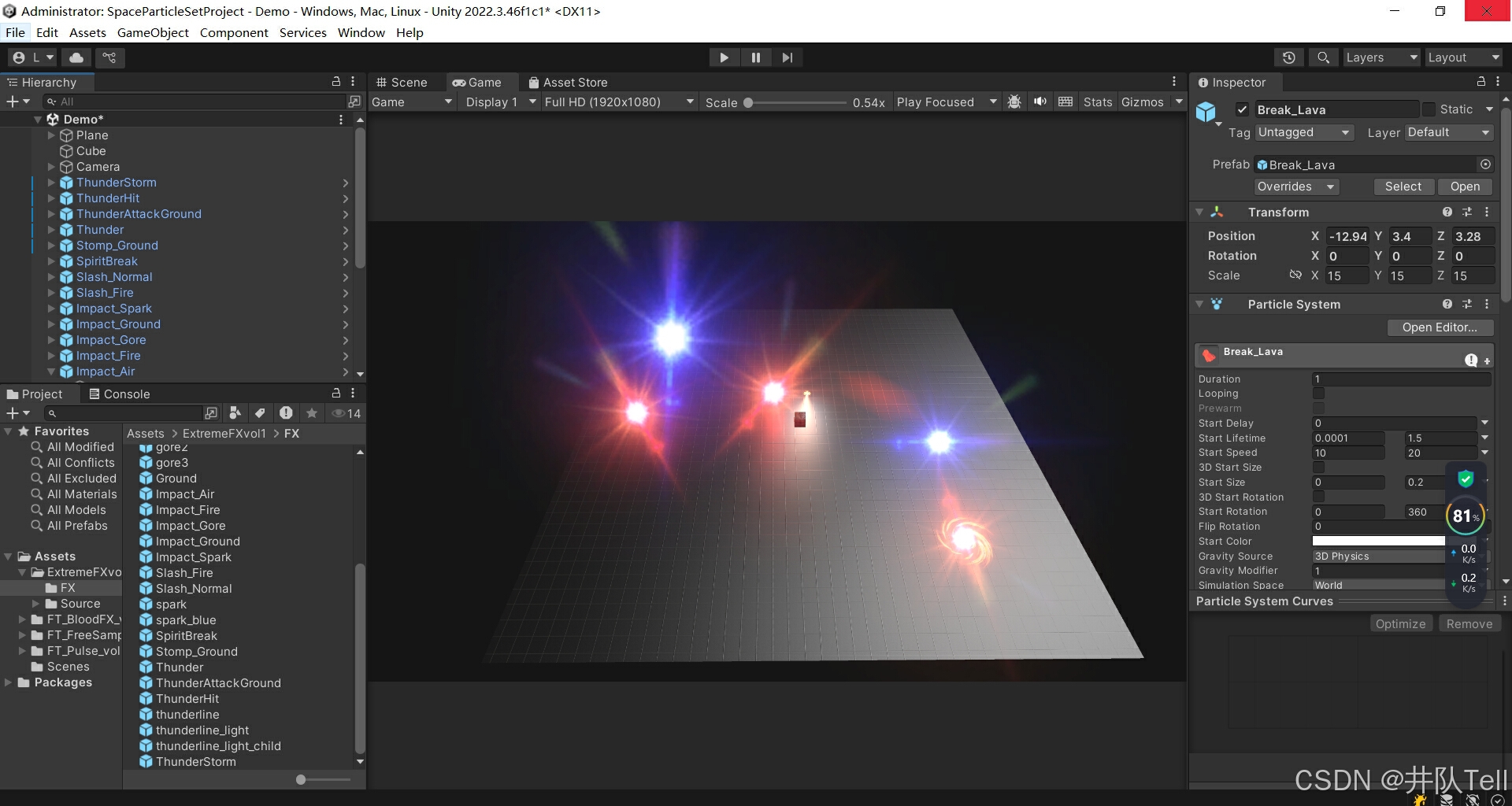Viewport: 1512px width, 806px height.
Task: Open the Tag Untagged dropdown
Action: [1304, 132]
